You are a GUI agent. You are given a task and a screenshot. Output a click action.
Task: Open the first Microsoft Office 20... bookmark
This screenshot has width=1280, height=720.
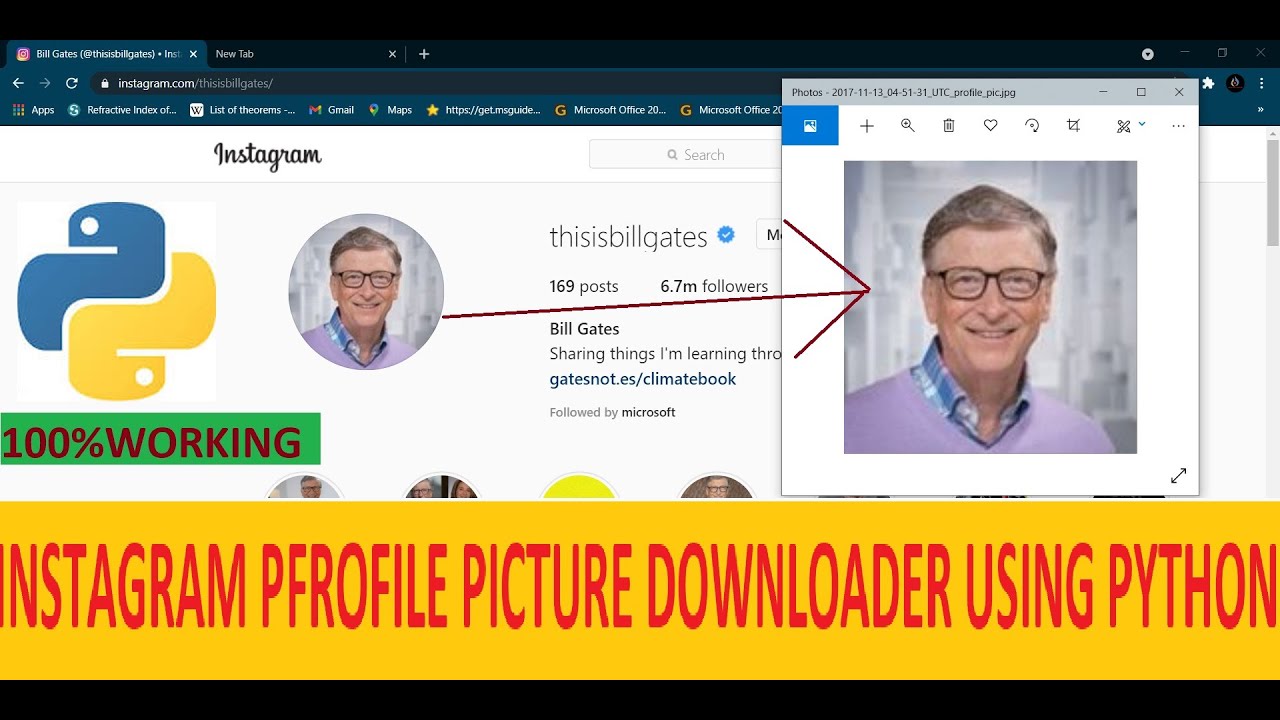click(x=610, y=110)
